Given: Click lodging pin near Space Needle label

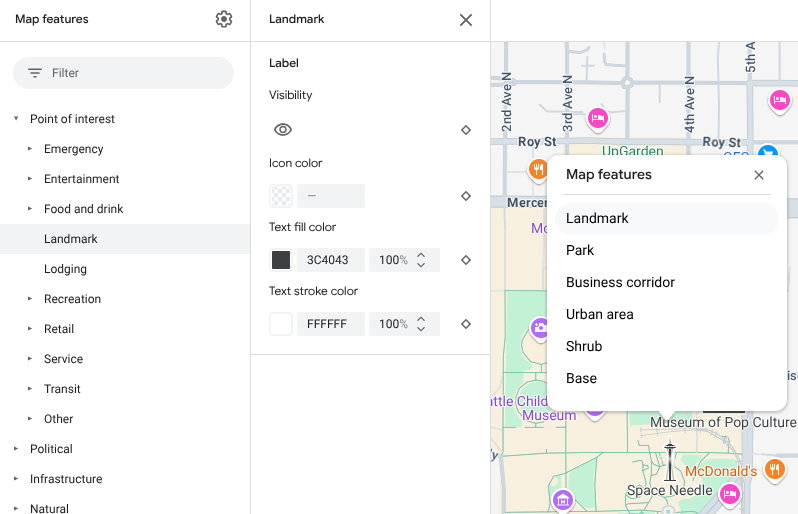Looking at the screenshot, I should point(730,494).
